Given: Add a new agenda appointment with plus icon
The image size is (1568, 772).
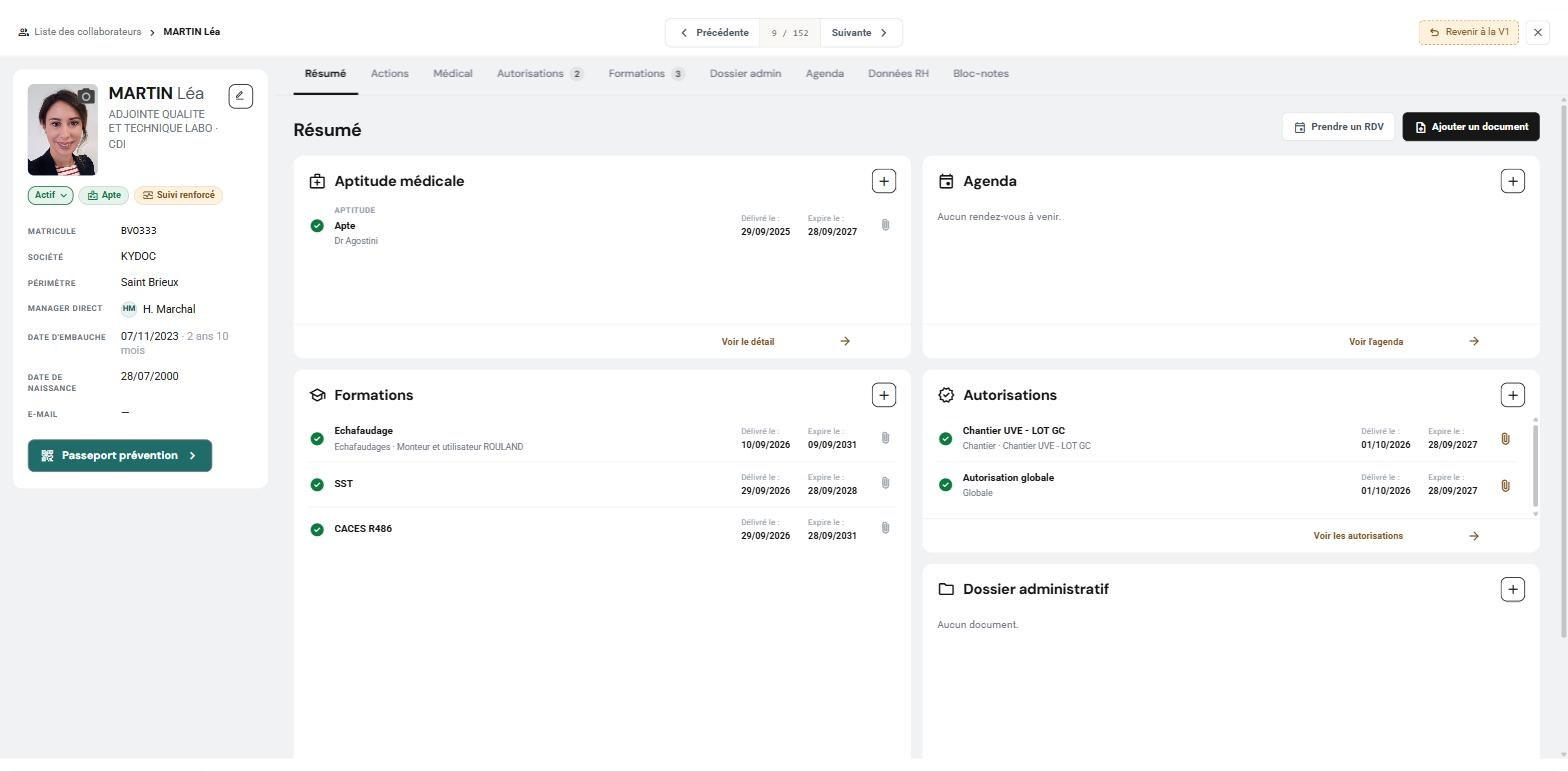Looking at the screenshot, I should coord(1512,181).
